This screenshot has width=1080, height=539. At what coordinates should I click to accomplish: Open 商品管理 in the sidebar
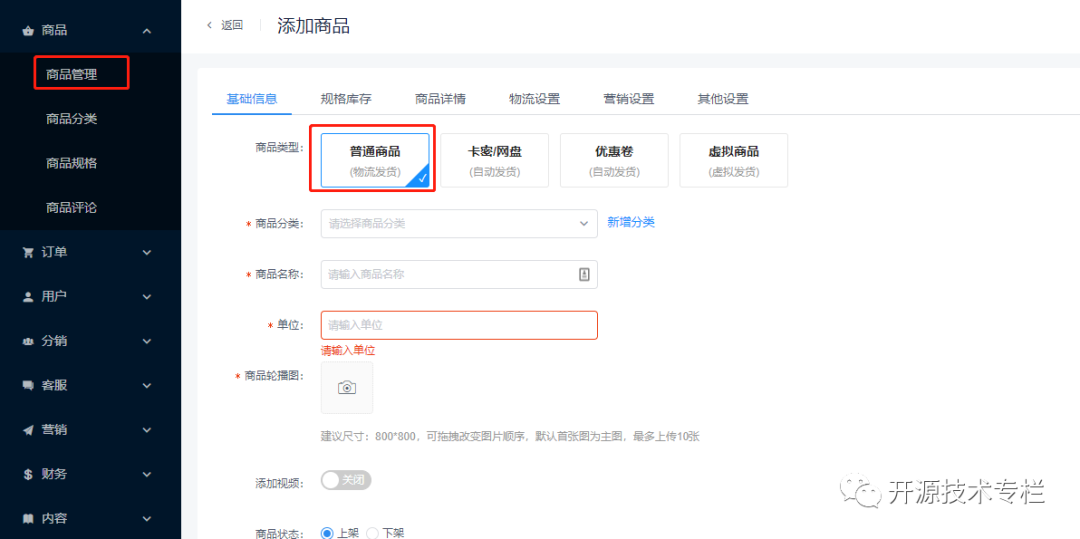72,75
